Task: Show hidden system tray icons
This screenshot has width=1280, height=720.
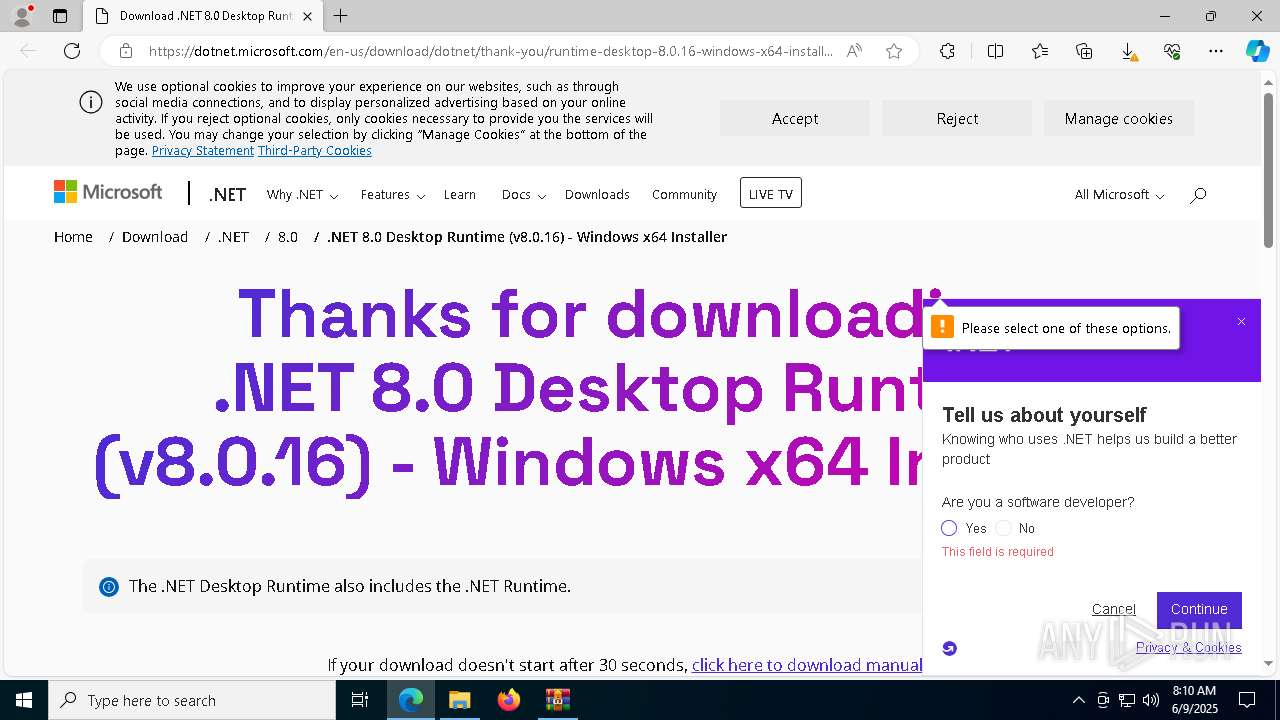Action: click(x=1078, y=700)
